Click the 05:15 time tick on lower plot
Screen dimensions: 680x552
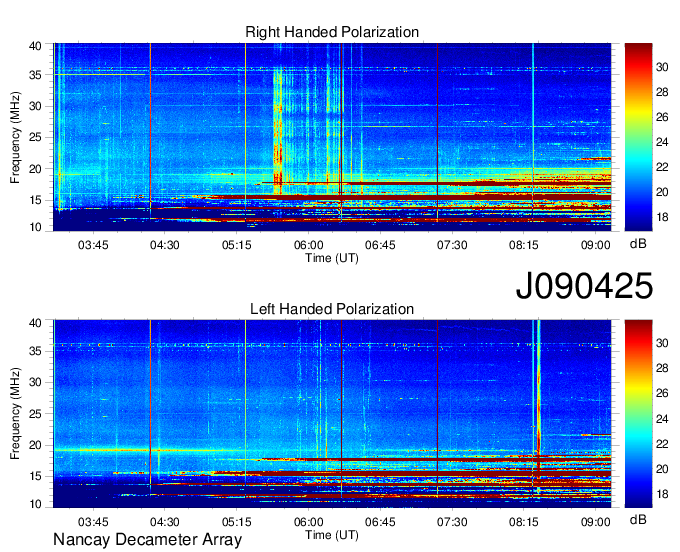click(x=237, y=522)
